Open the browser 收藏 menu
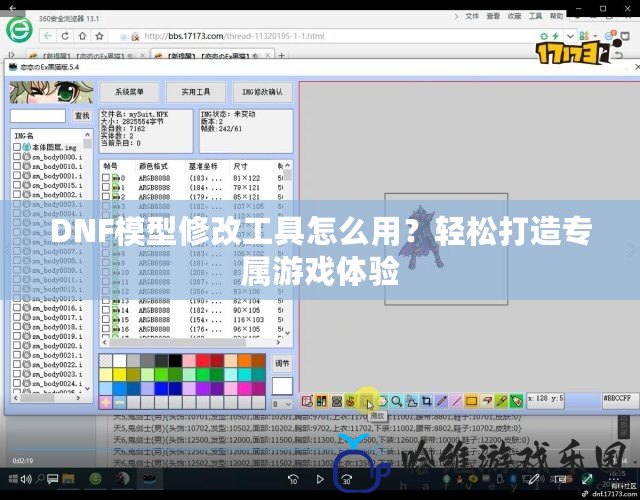Image resolution: width=640 pixels, height=500 pixels. (x=514, y=16)
